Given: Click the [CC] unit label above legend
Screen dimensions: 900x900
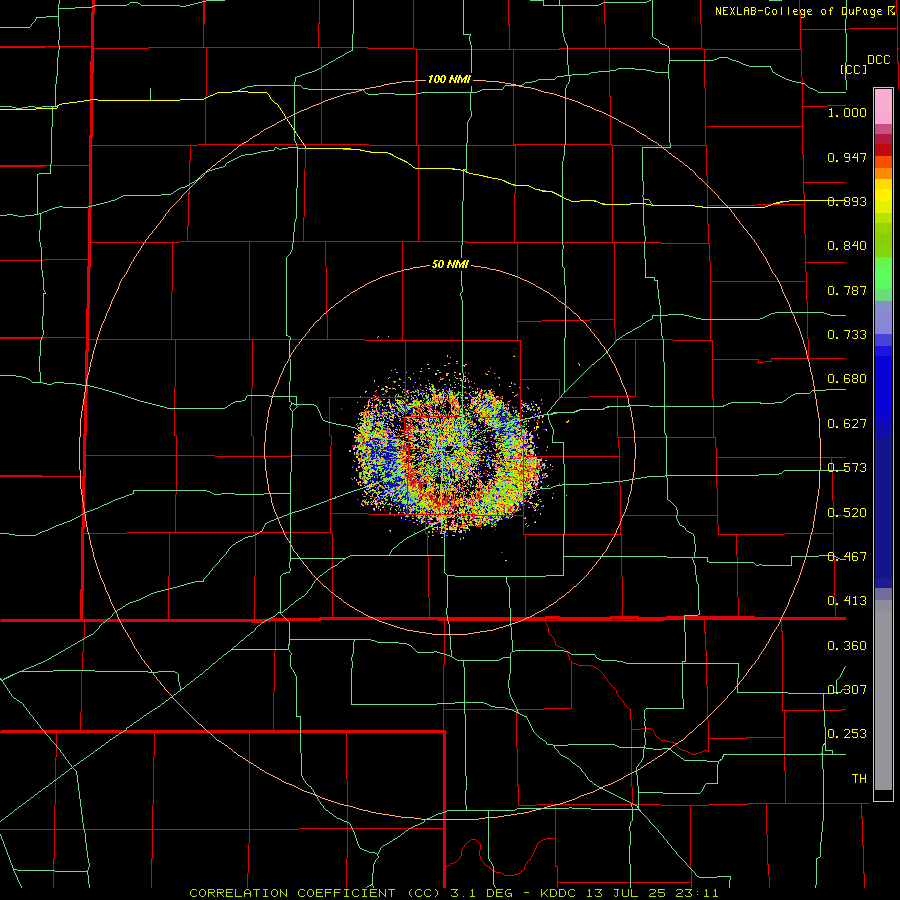Looking at the screenshot, I should 854,69.
